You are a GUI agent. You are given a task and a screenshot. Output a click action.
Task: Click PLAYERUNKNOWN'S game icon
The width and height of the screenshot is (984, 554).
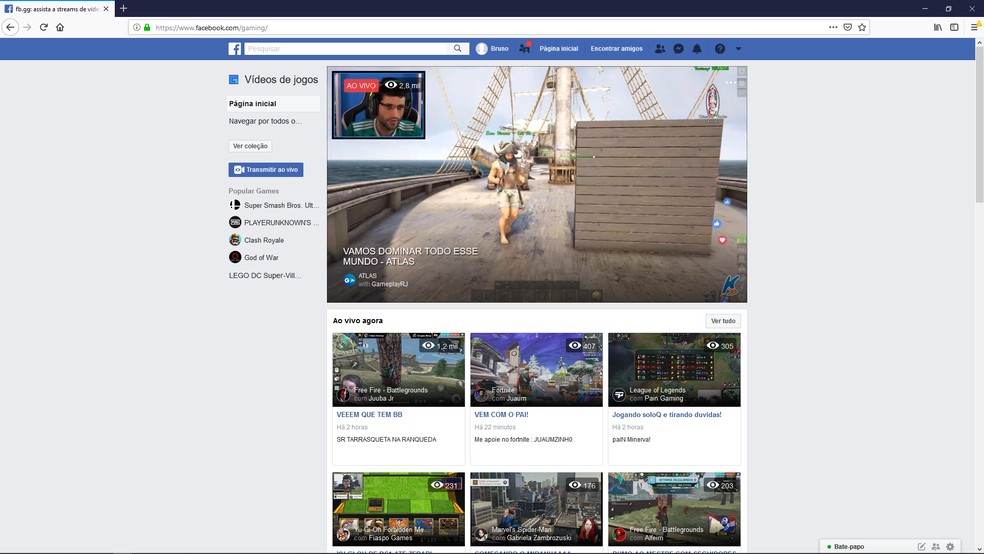click(x=235, y=222)
